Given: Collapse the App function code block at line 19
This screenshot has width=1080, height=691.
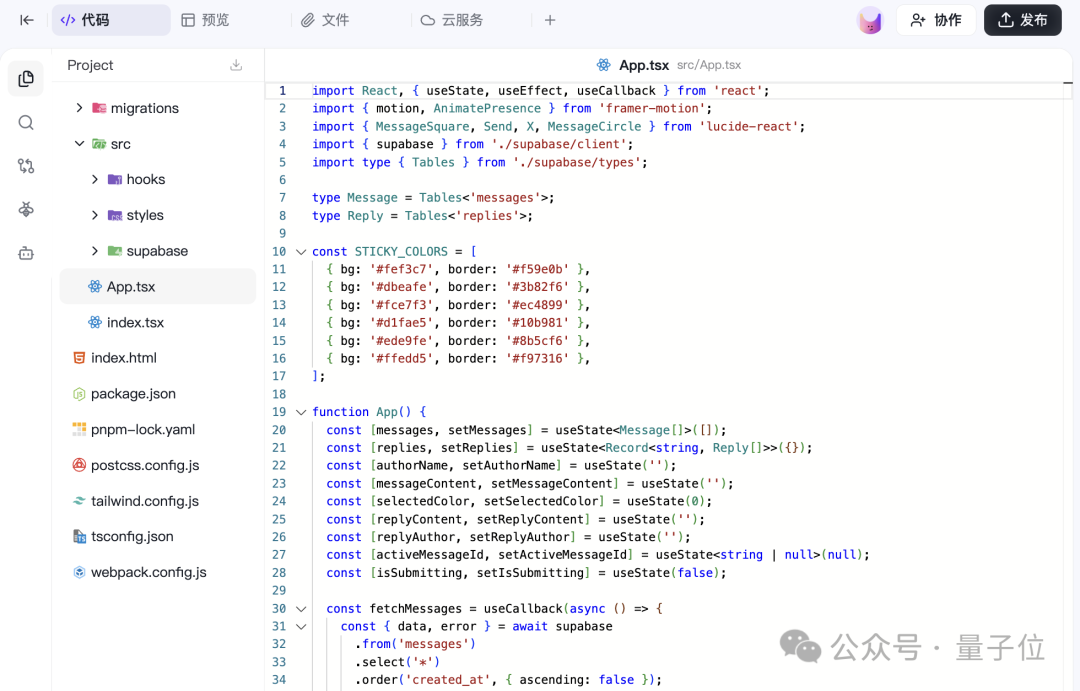Looking at the screenshot, I should (x=301, y=411).
